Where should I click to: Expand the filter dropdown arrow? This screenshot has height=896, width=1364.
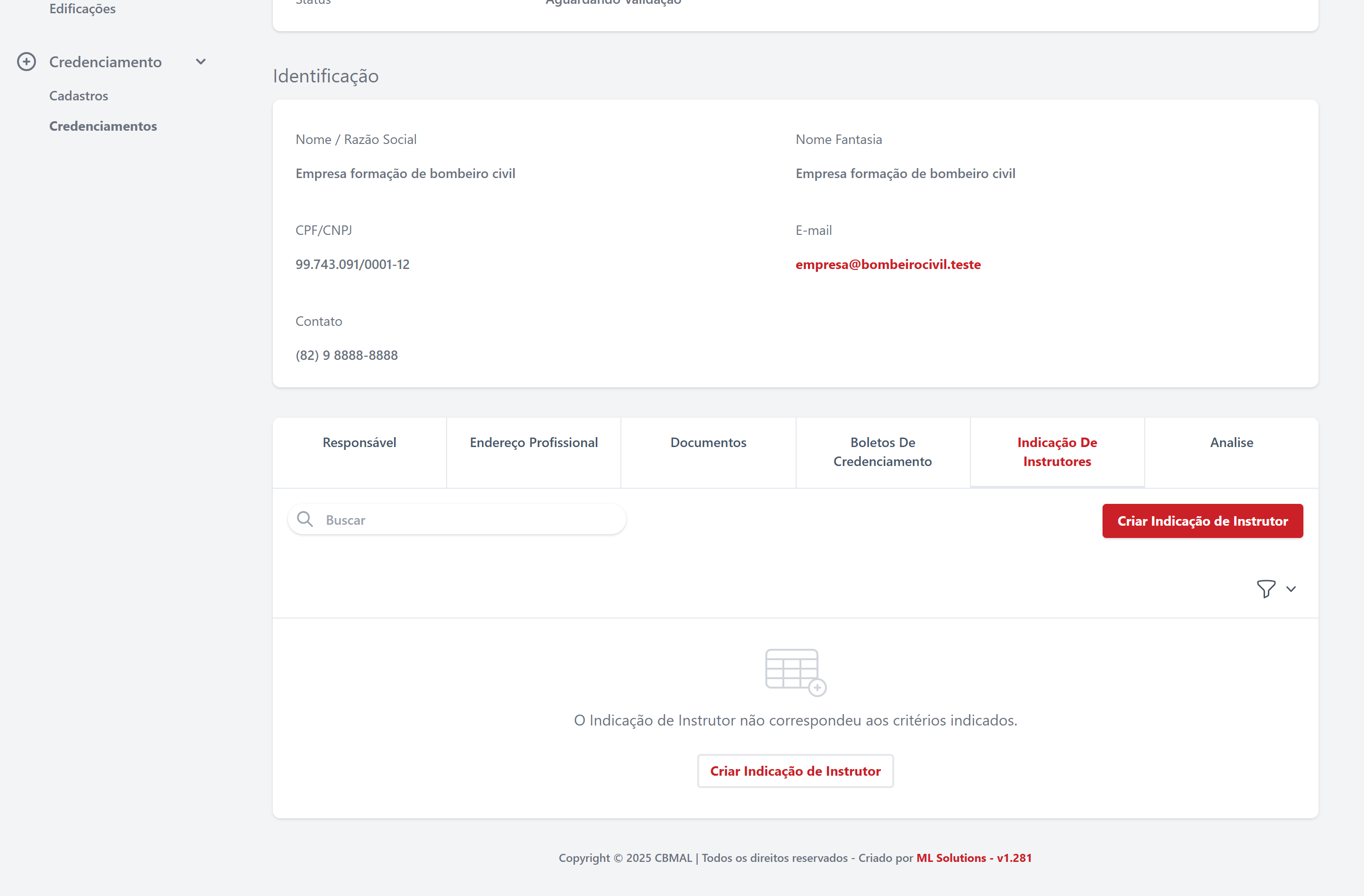tap(1291, 589)
